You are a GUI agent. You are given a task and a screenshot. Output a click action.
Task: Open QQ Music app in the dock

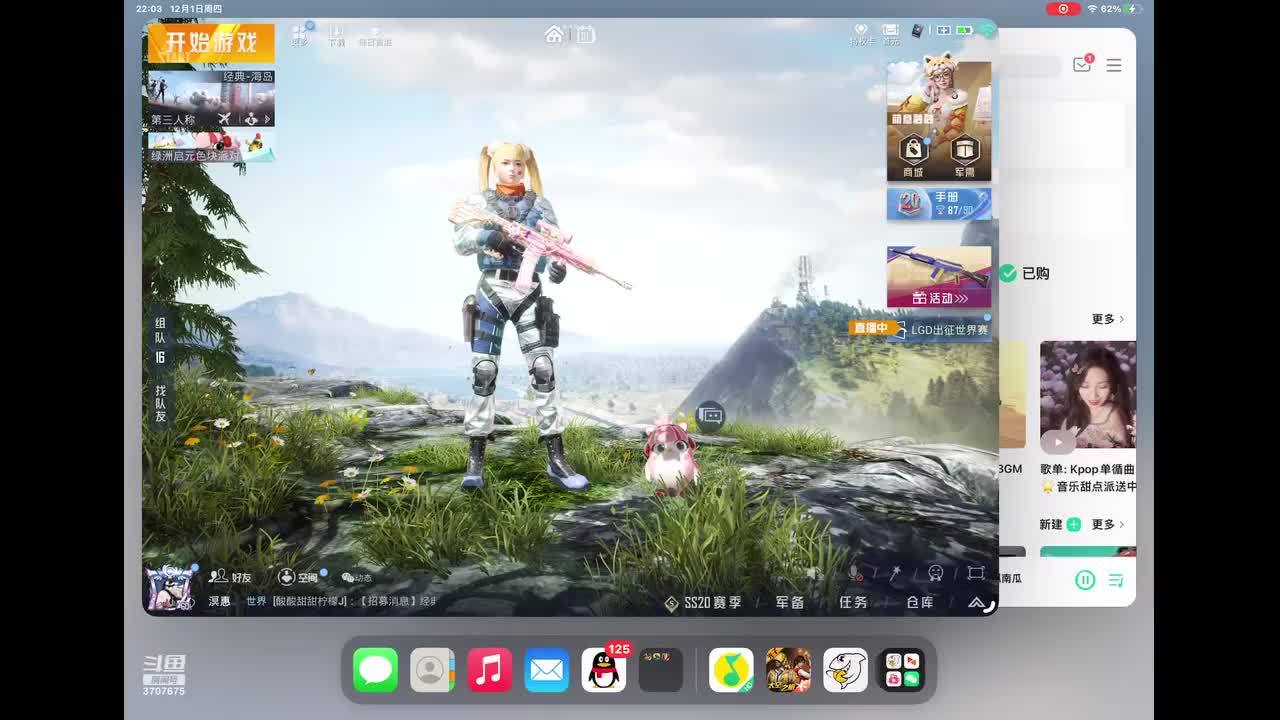[732, 670]
